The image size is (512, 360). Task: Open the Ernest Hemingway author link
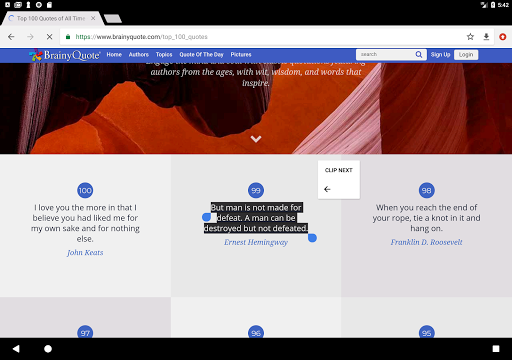256,242
